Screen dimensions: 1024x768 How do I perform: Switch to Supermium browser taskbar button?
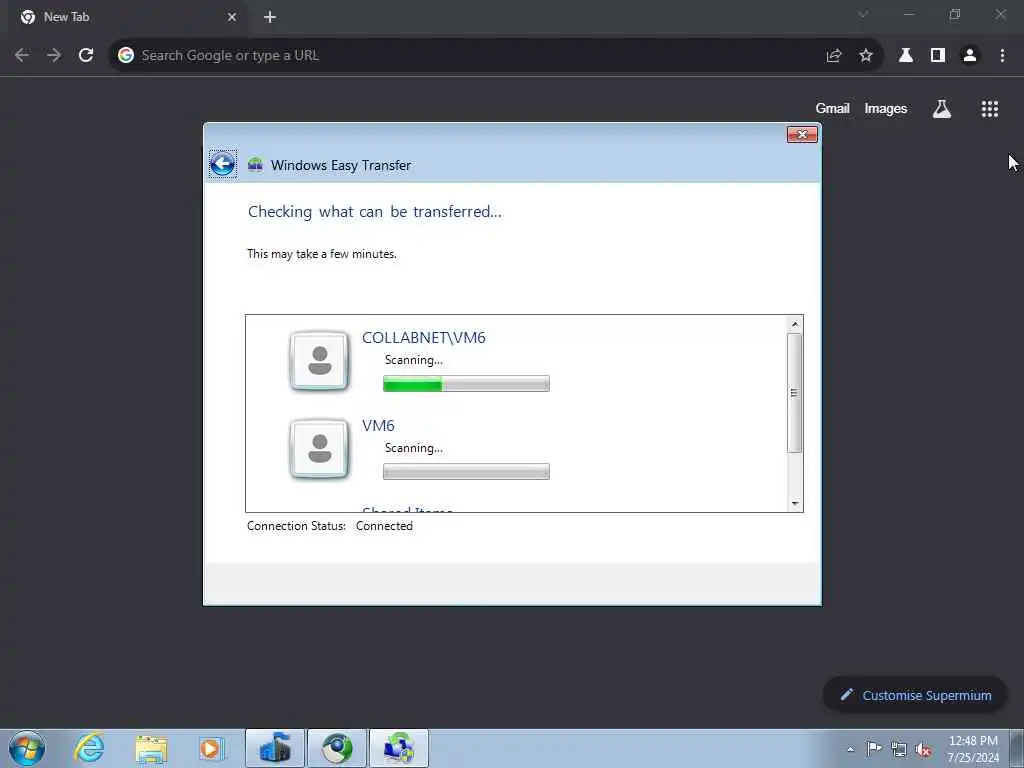[337, 748]
